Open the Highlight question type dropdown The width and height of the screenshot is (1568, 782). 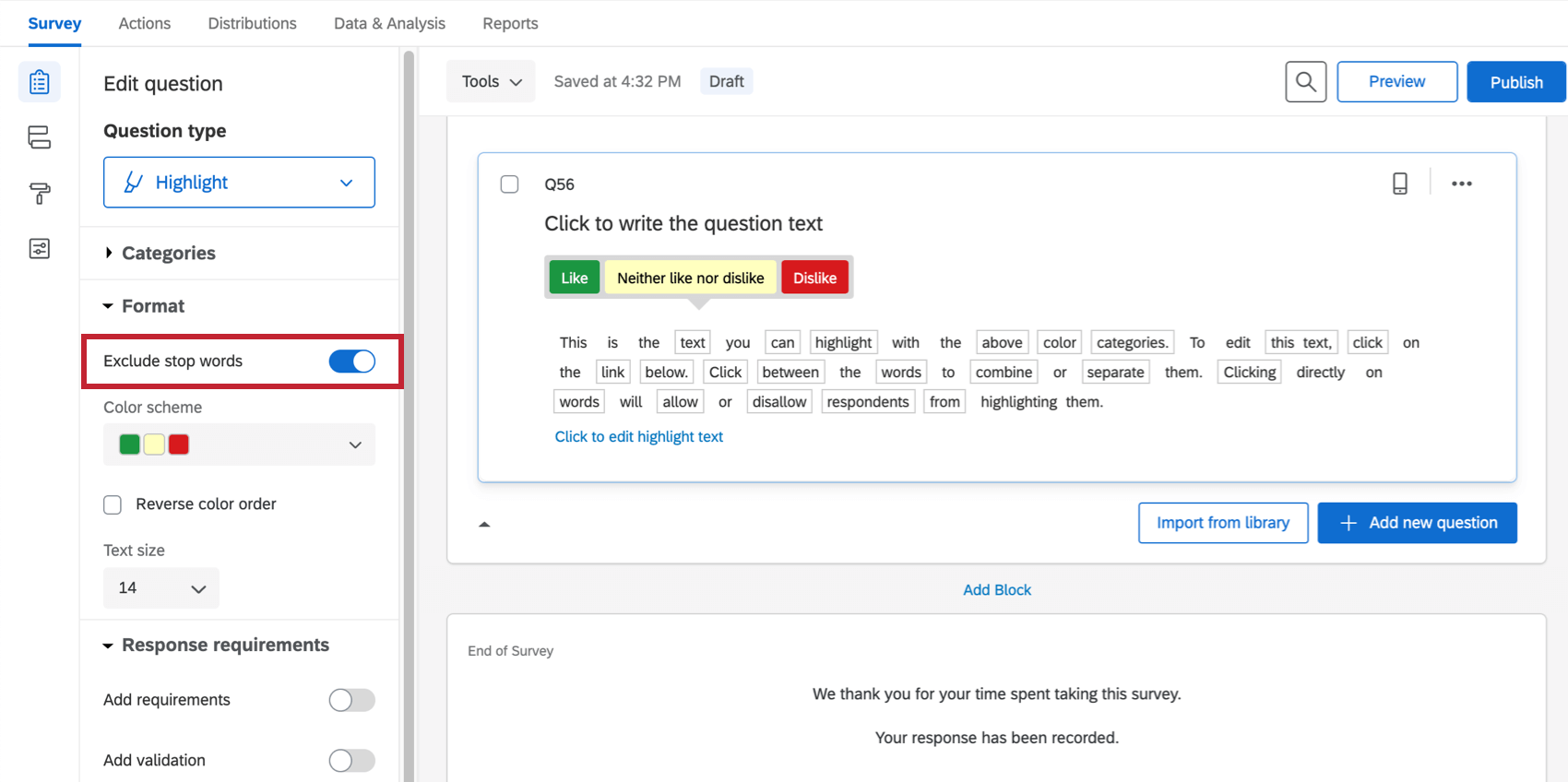(239, 183)
